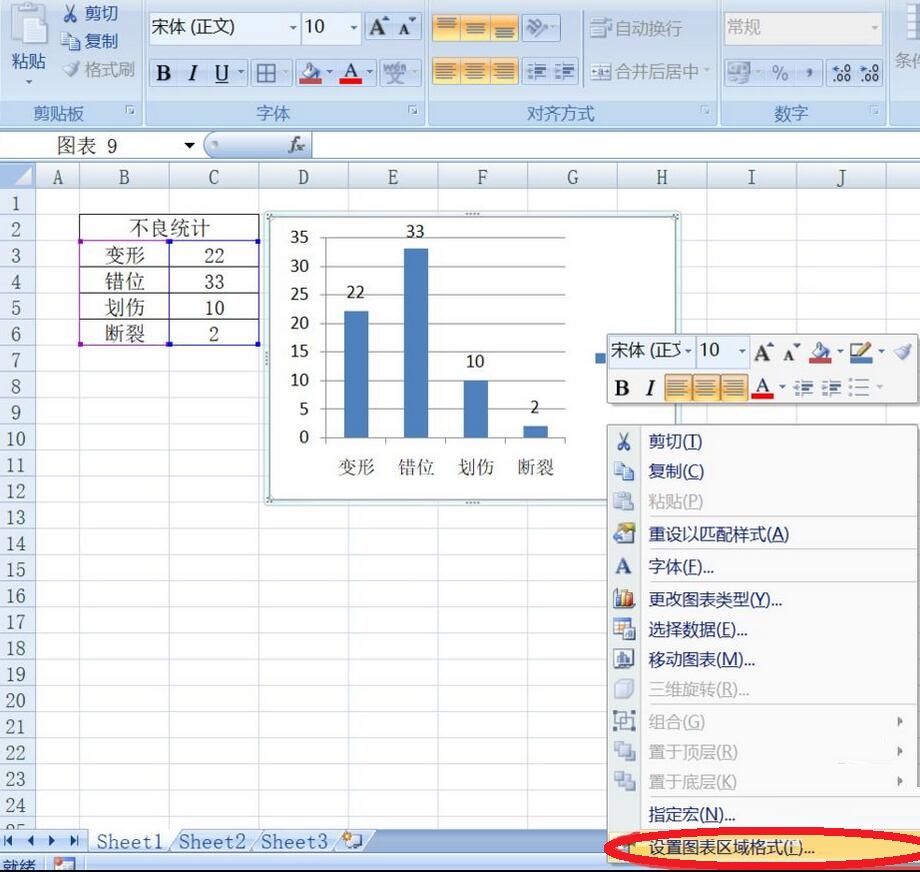Choose 更改图表类型(Y)... in context menu

(762, 599)
